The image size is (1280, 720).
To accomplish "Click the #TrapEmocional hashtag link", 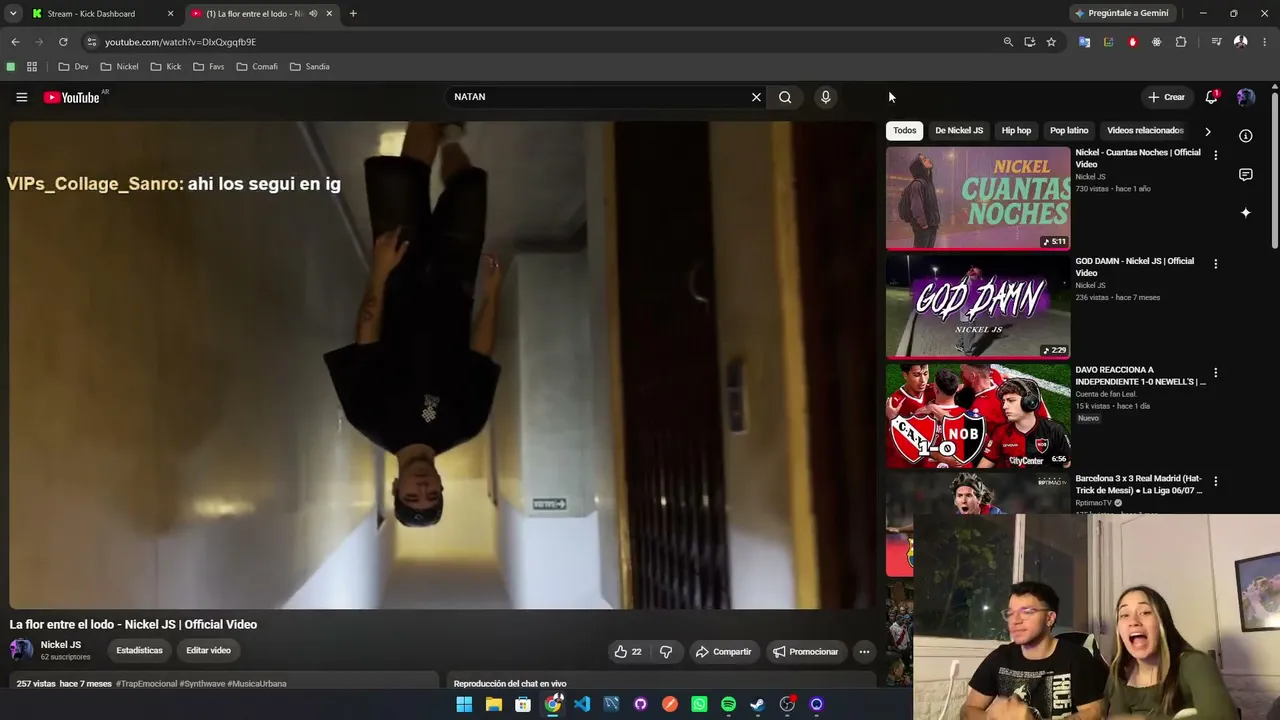I will tap(146, 684).
